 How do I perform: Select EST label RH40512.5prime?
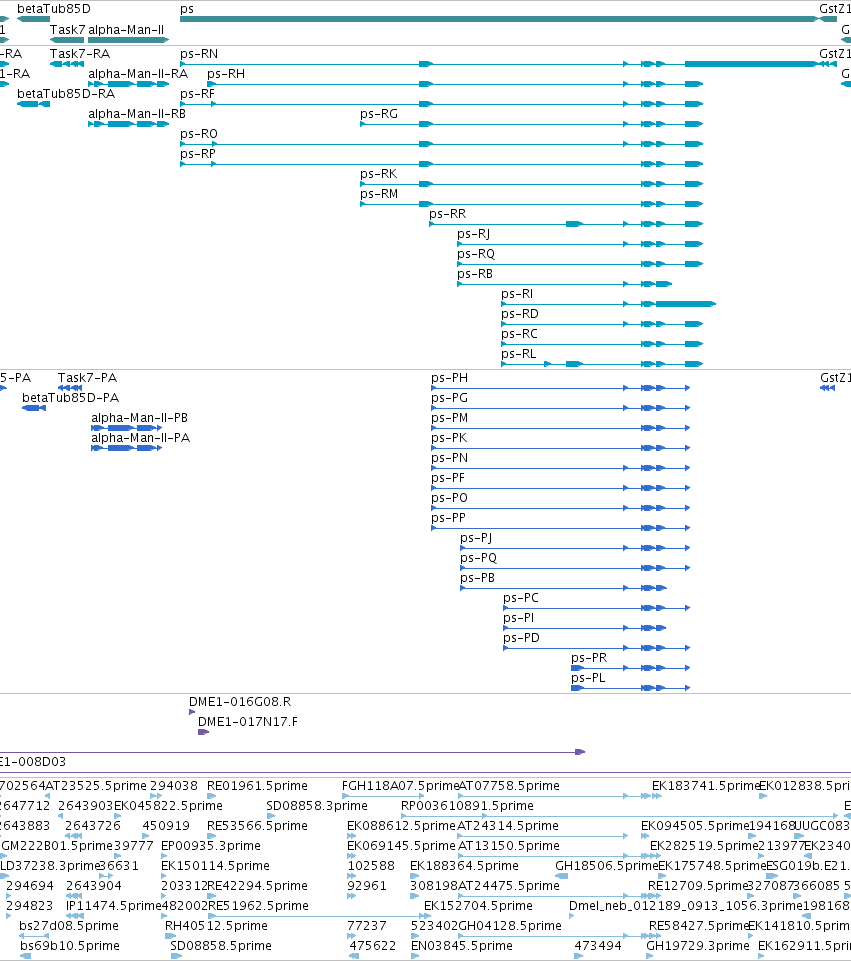coord(216,926)
